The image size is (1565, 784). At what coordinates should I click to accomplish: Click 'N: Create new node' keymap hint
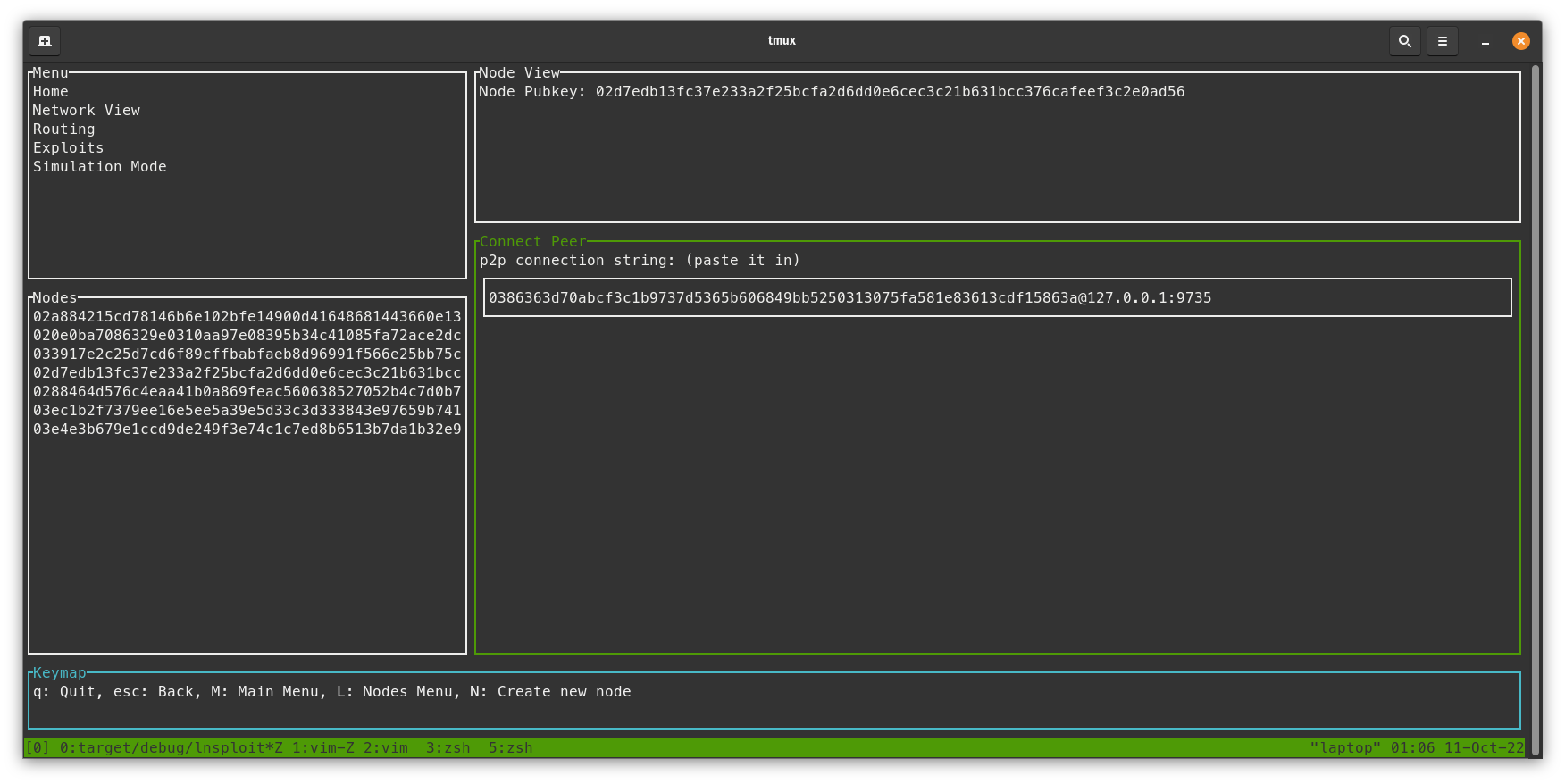click(550, 692)
